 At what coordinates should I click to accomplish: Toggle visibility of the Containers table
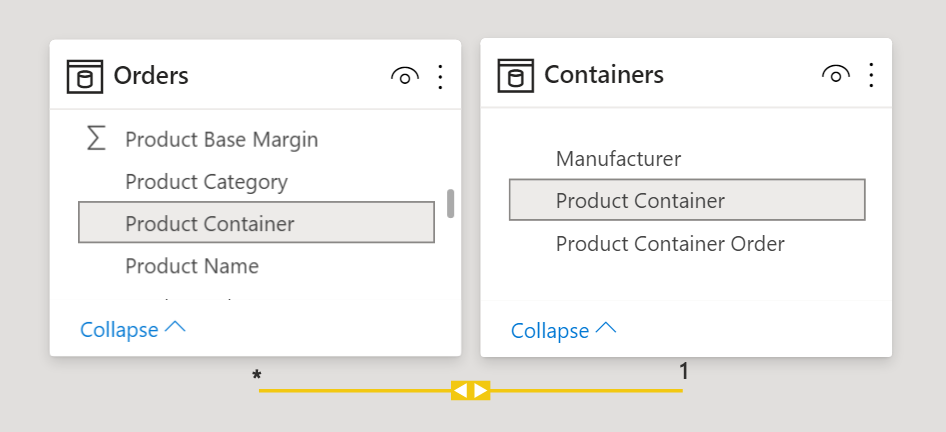836,75
